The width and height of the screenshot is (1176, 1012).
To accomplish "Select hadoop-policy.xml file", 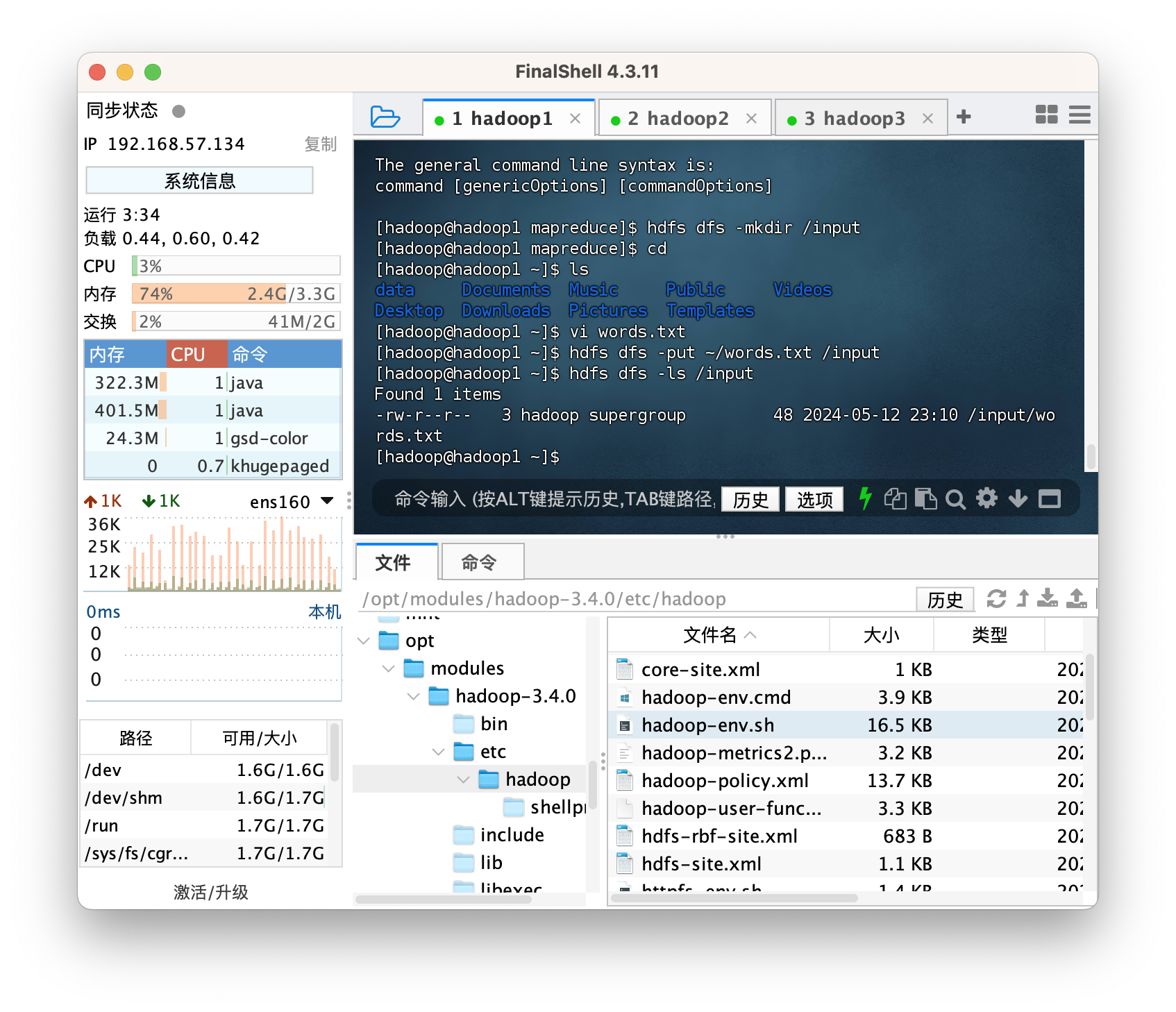I will point(846,780).
